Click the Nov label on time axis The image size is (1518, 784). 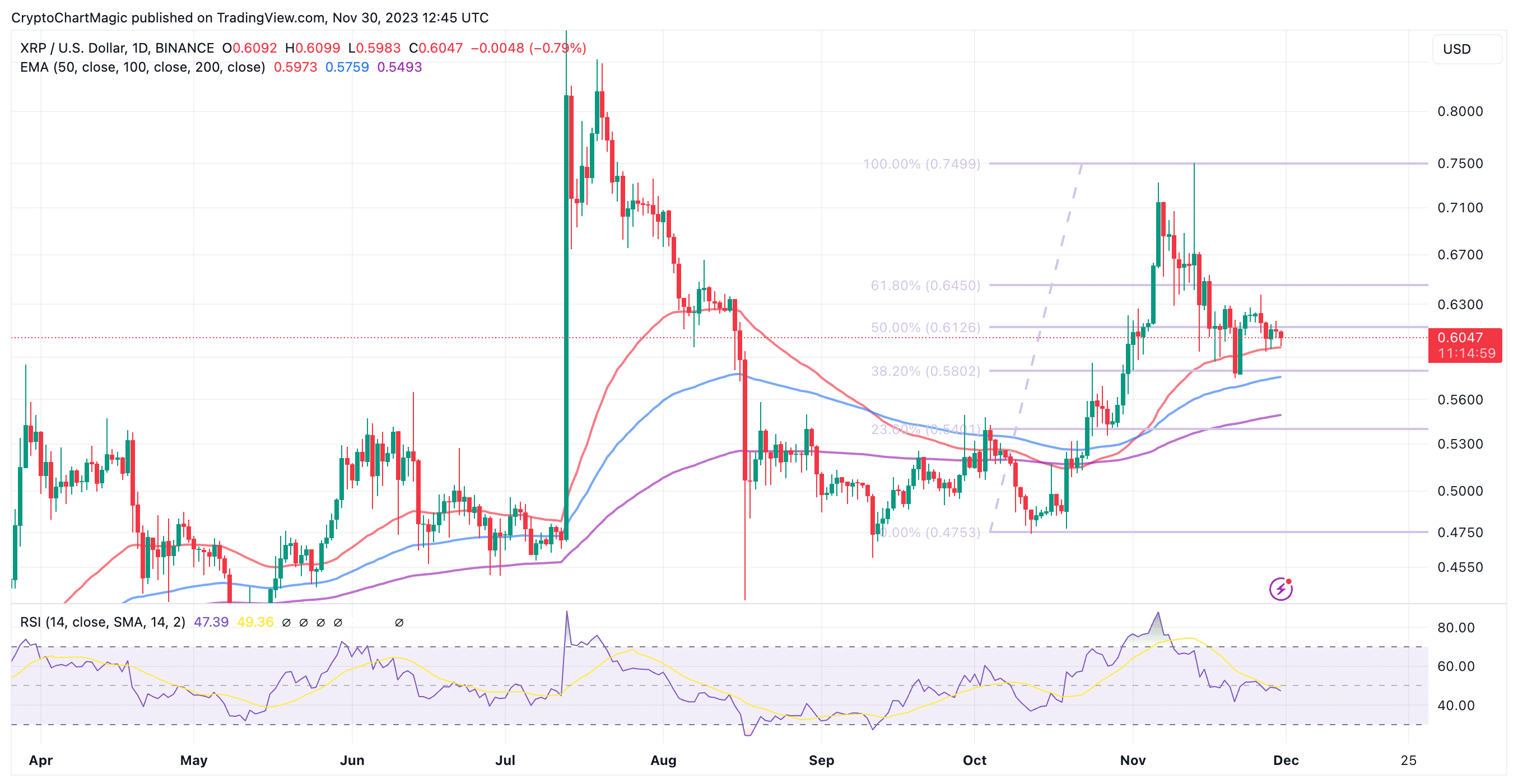[x=1133, y=760]
